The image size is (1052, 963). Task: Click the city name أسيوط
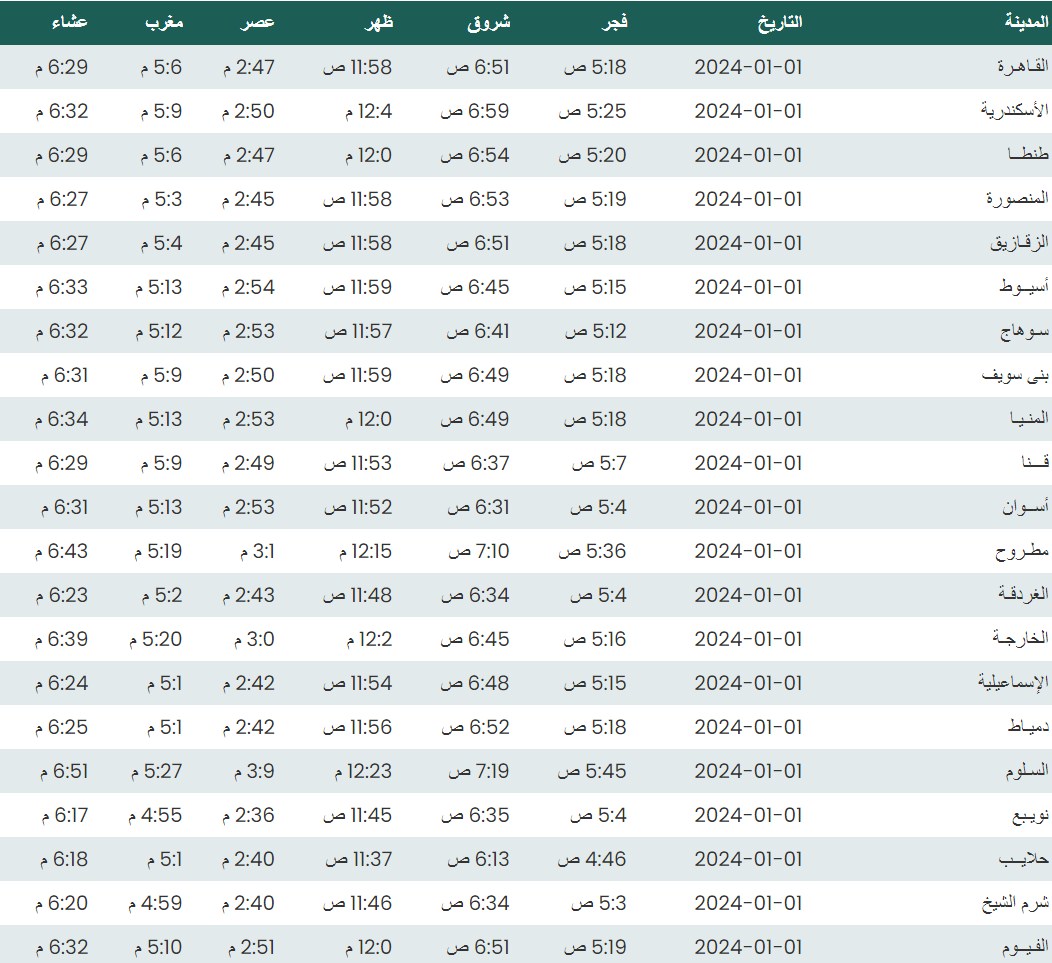pos(1024,287)
